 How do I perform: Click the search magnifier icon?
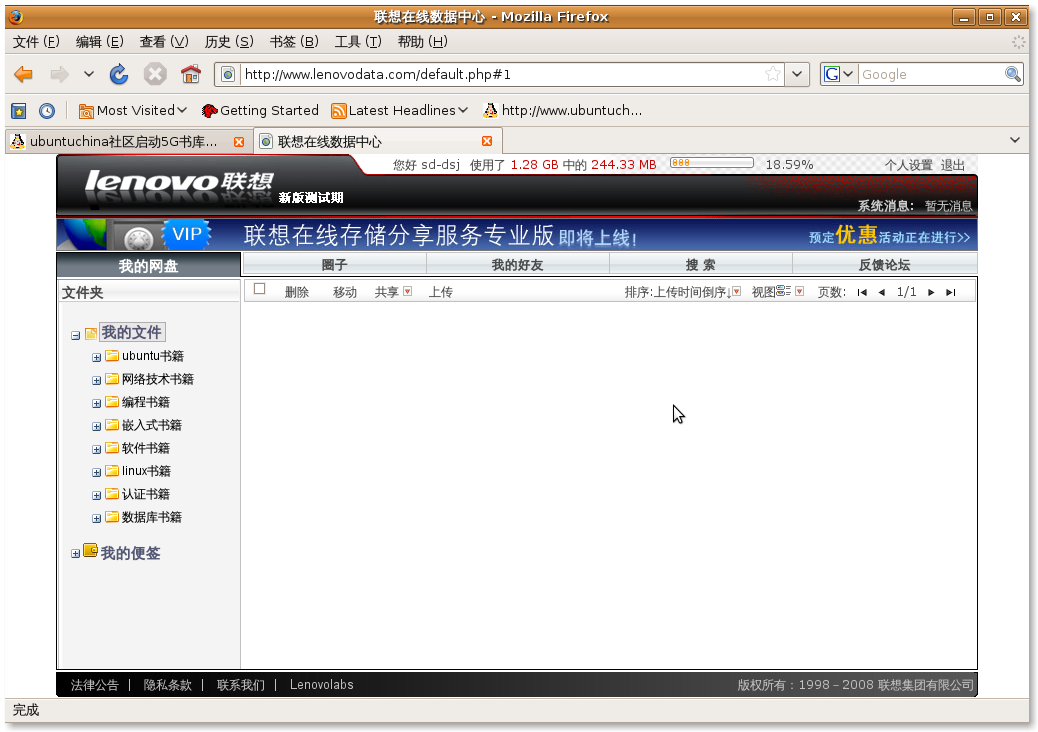click(1013, 74)
